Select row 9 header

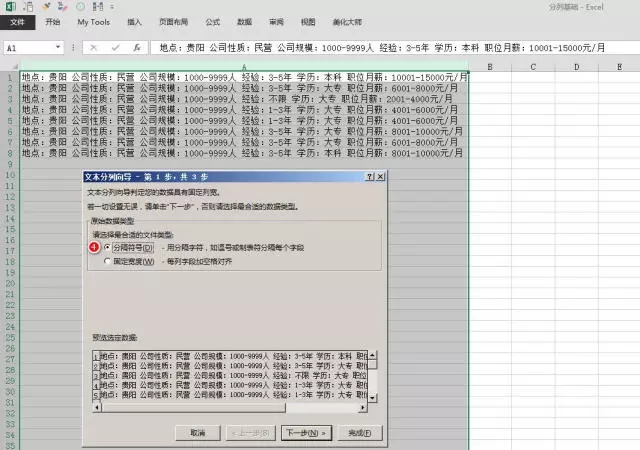(x=10, y=164)
